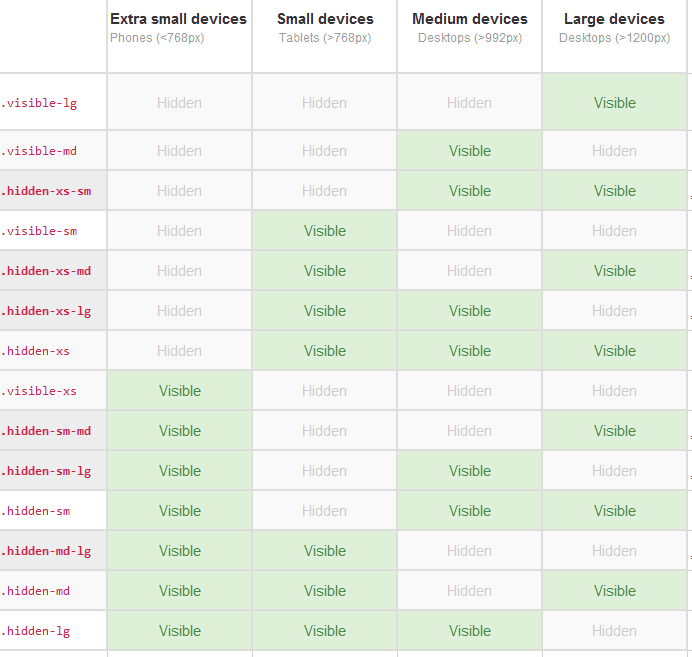Click the Visible cell in the .visible-sm row
692x657 pixels.
pos(324,231)
